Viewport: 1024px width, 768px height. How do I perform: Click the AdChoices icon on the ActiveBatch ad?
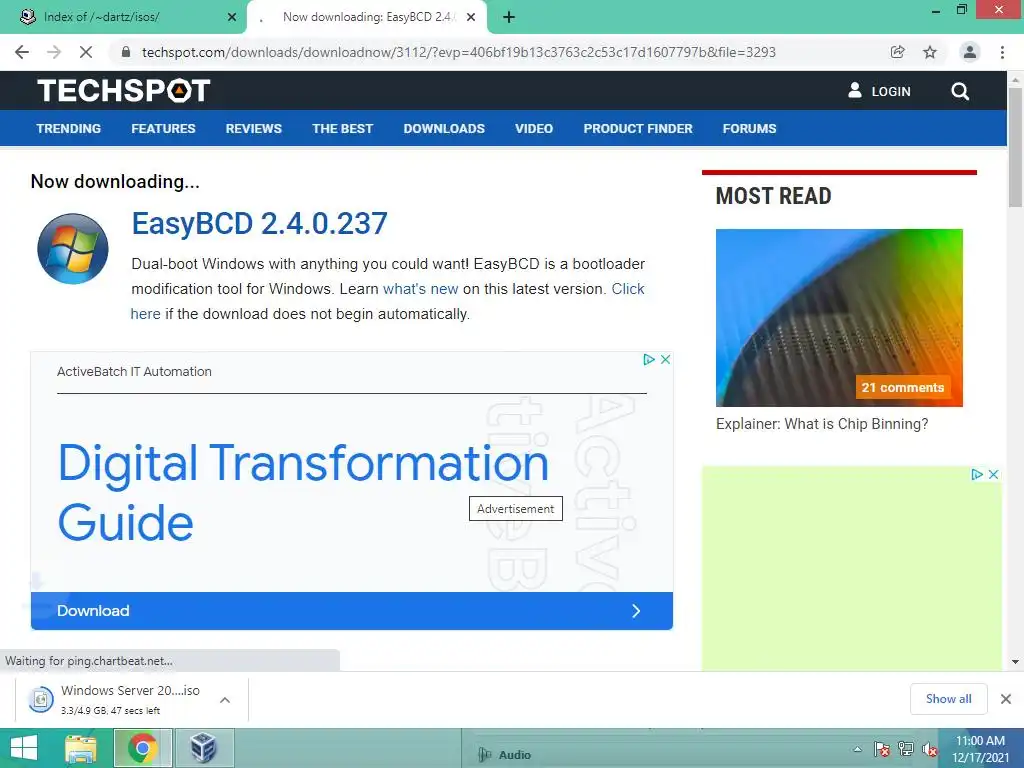click(648, 359)
